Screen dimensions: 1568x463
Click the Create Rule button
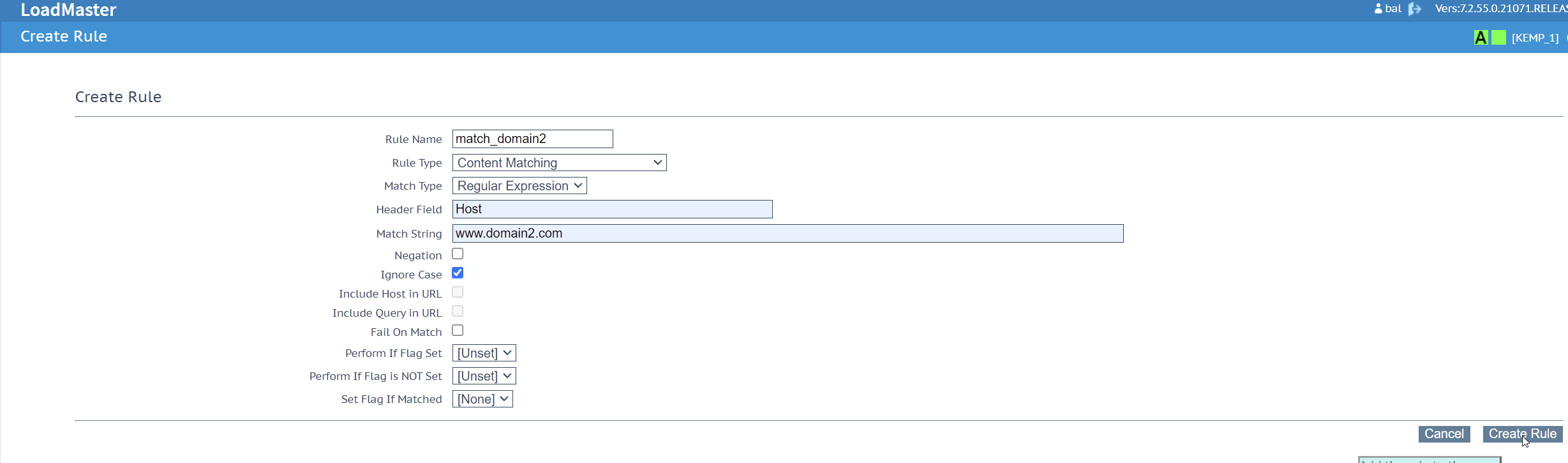(1523, 434)
